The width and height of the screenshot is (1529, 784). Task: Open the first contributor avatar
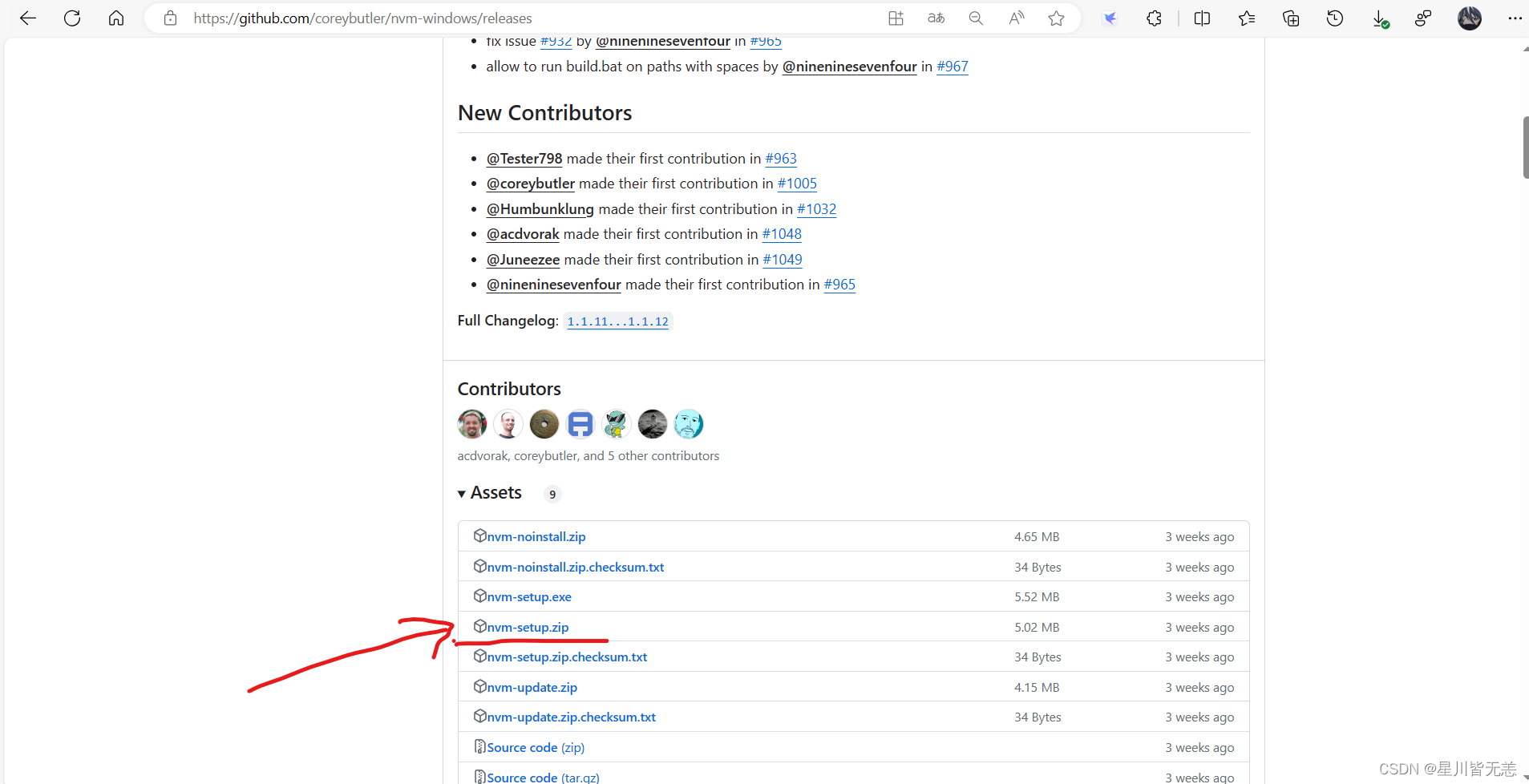pos(472,424)
